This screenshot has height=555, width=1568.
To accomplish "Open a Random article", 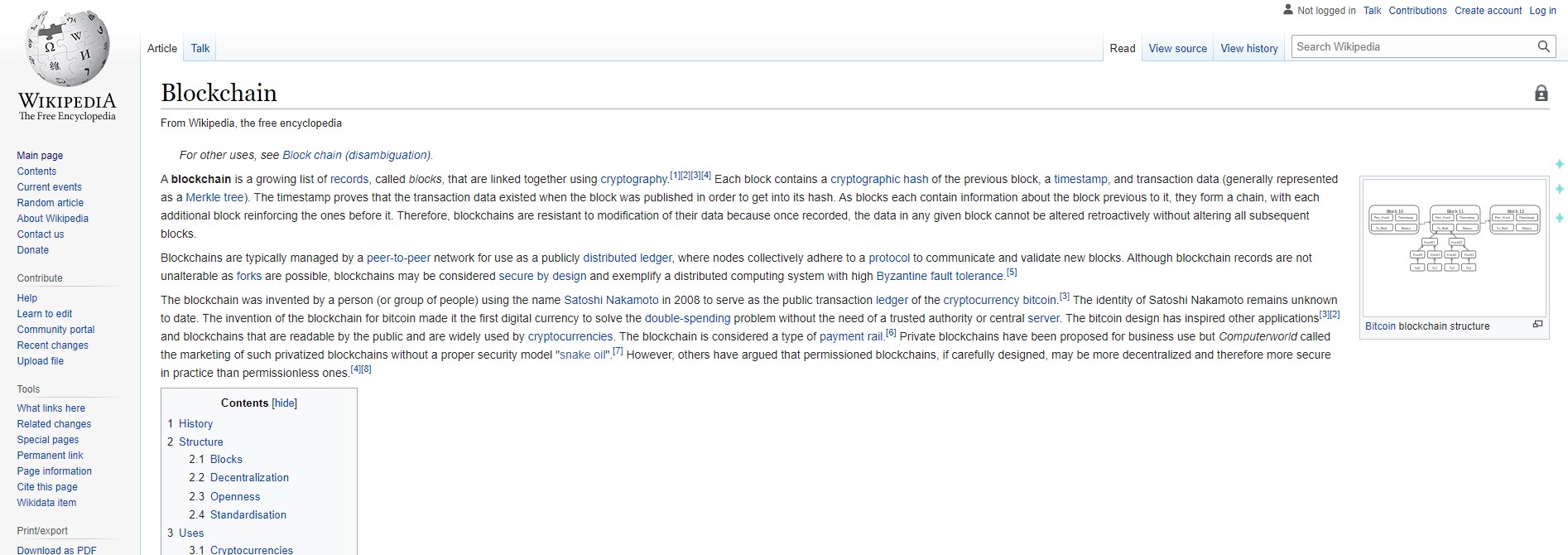I will click(x=50, y=202).
